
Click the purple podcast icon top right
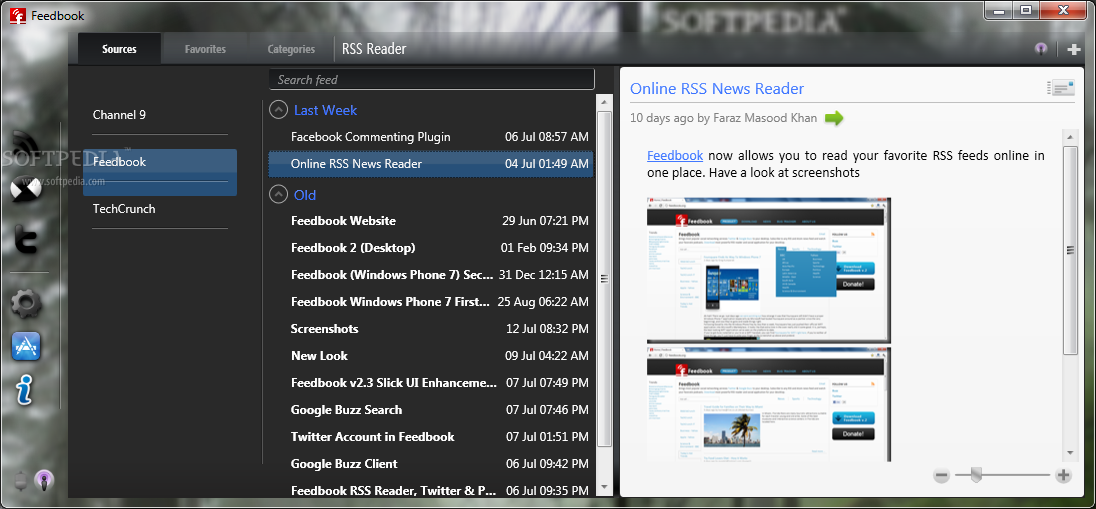(x=1041, y=49)
